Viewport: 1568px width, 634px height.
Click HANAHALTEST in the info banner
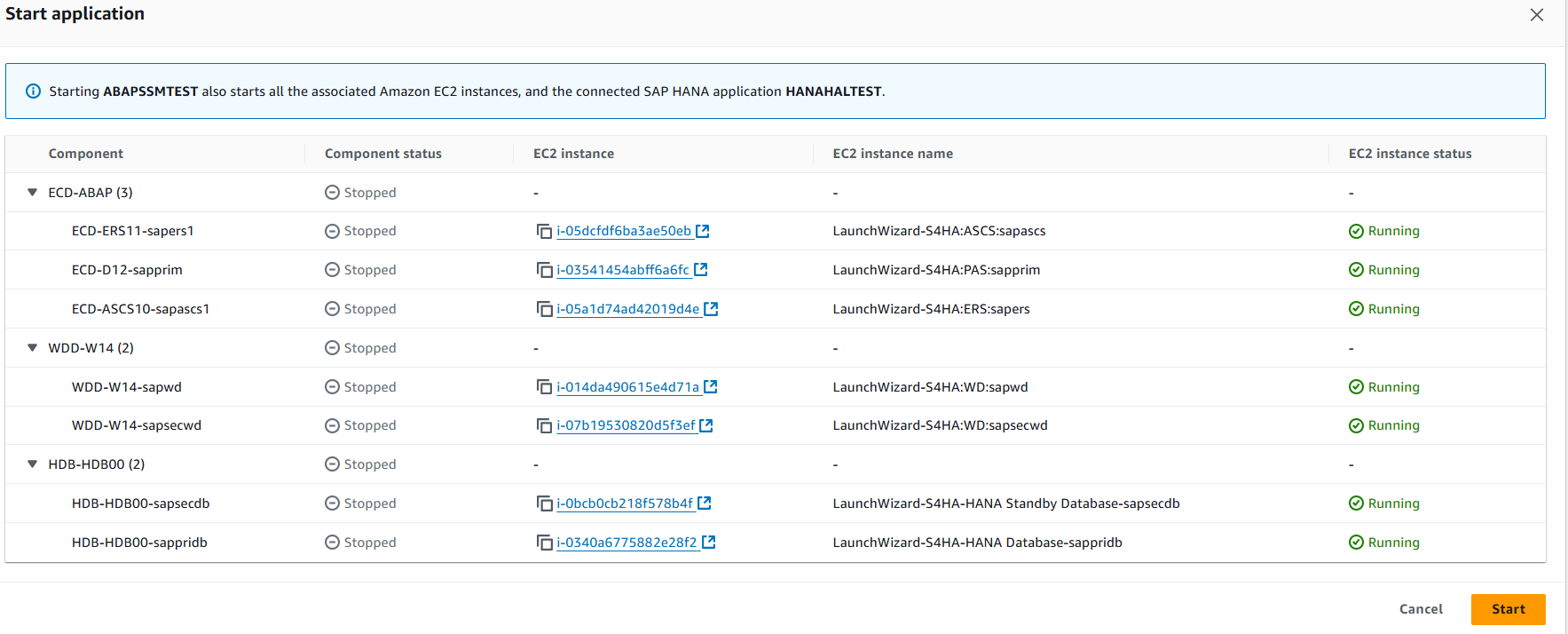click(x=833, y=91)
